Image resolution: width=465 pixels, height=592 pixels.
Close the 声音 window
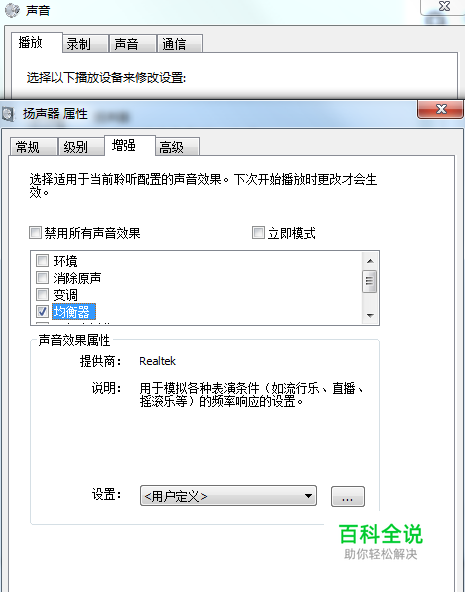[443, 6]
